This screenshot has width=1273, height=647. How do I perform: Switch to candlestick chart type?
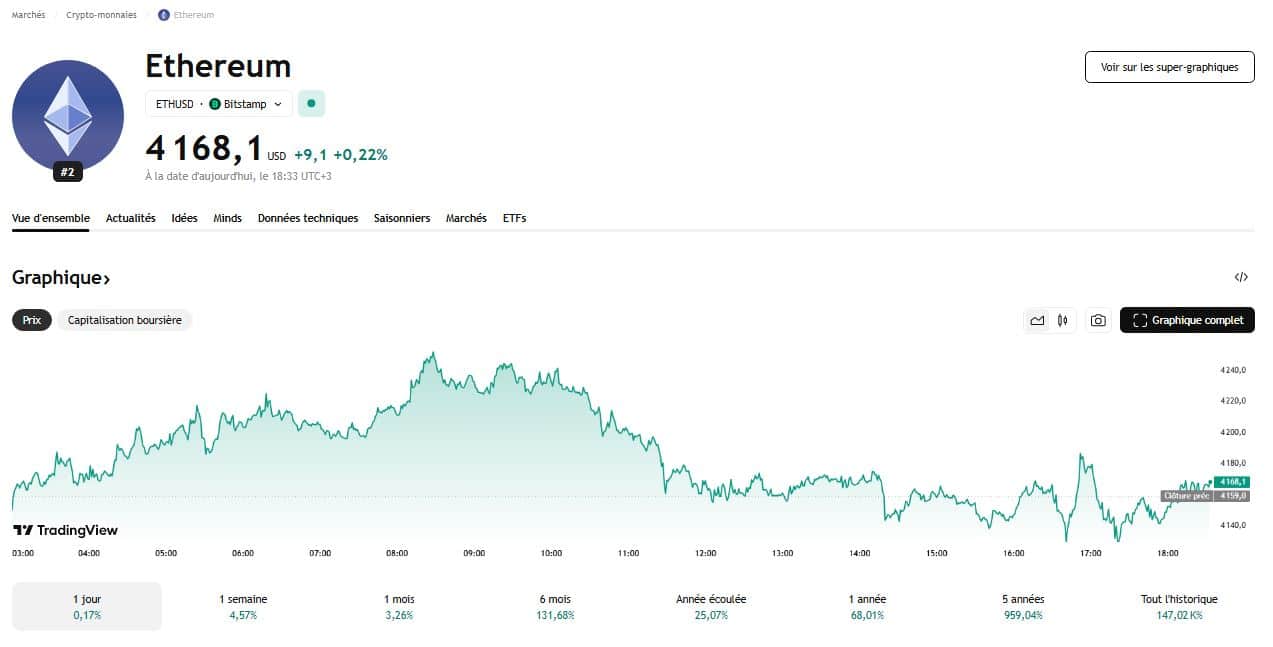pyautogui.click(x=1062, y=320)
